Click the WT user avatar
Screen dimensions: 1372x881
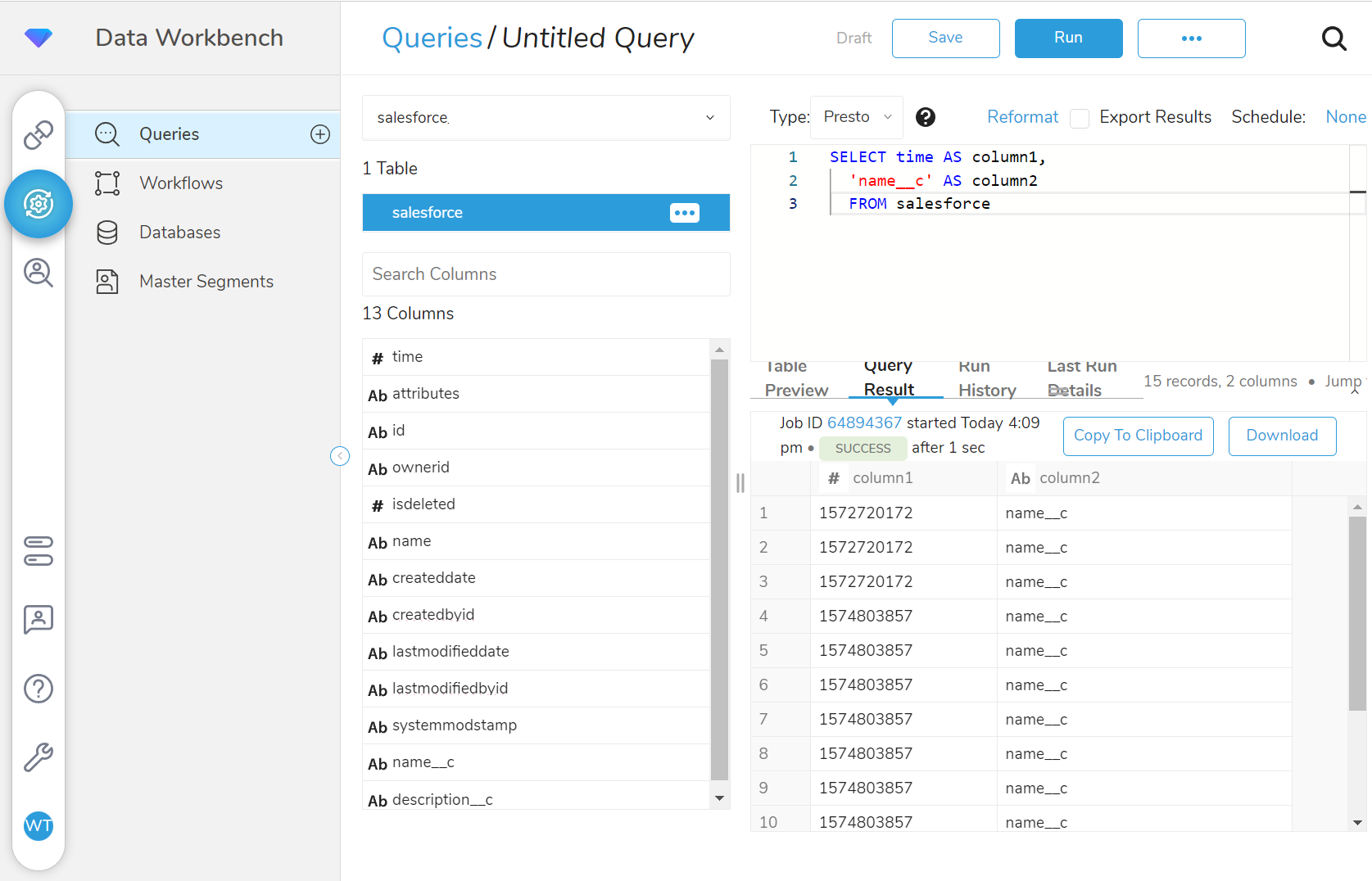pyautogui.click(x=38, y=825)
